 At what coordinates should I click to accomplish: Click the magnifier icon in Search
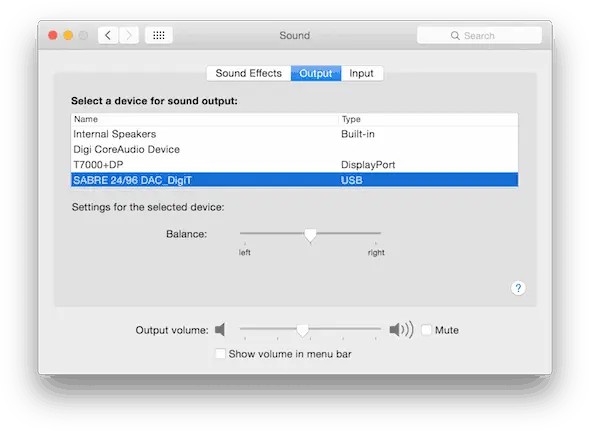(x=455, y=36)
